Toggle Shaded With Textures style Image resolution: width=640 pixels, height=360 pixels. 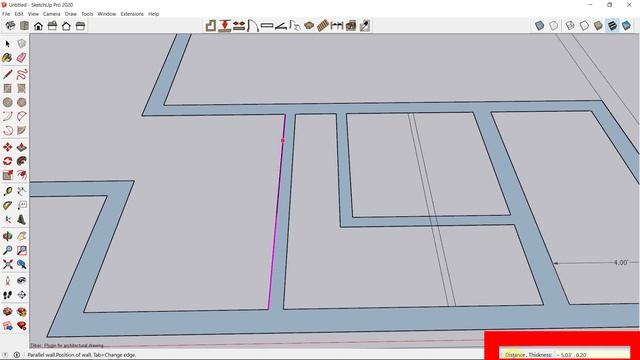(x=612, y=25)
